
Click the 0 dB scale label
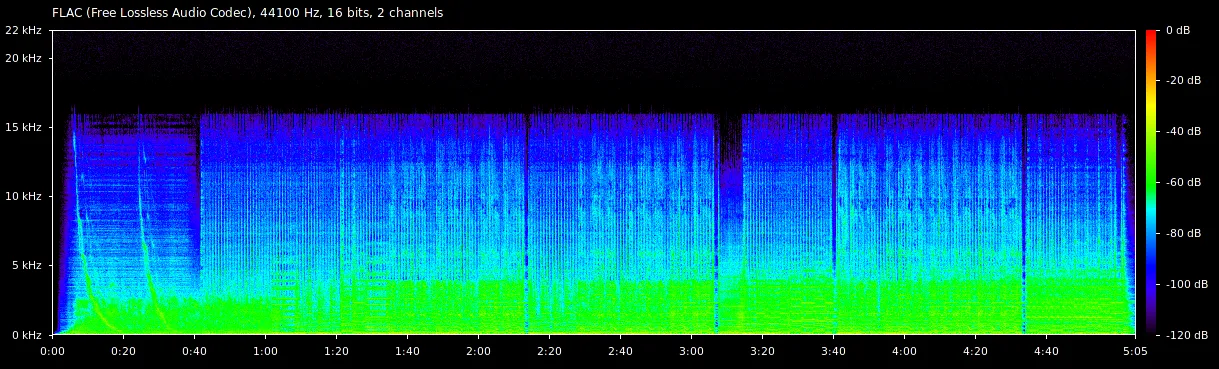1178,31
